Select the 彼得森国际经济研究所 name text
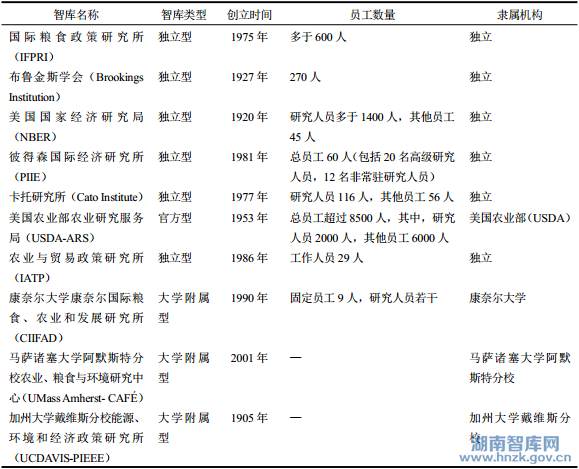Image resolution: width=579 pixels, height=469 pixels. pos(76,157)
